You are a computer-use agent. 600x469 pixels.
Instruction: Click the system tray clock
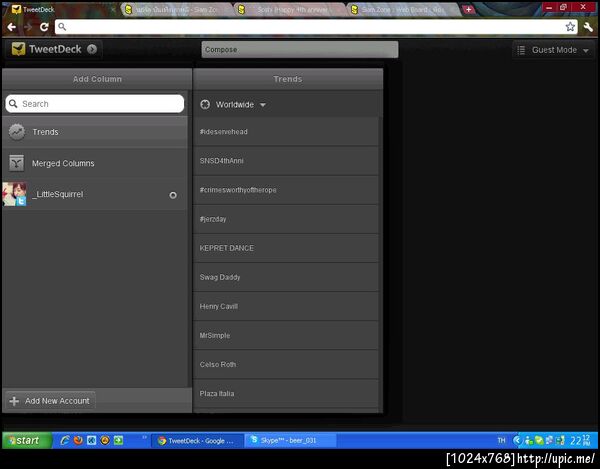(580, 441)
